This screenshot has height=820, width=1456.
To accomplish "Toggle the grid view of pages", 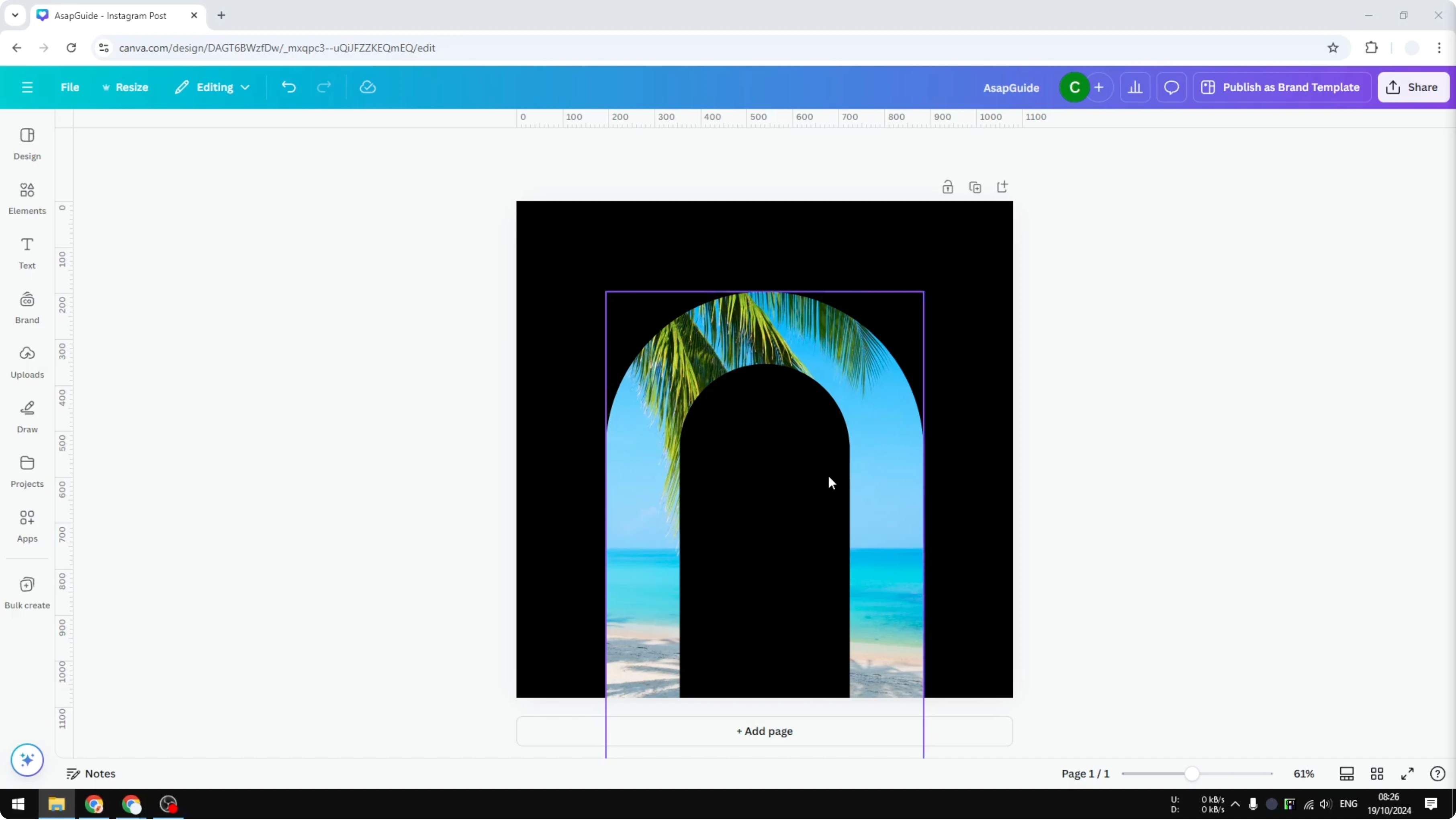I will coord(1377,774).
